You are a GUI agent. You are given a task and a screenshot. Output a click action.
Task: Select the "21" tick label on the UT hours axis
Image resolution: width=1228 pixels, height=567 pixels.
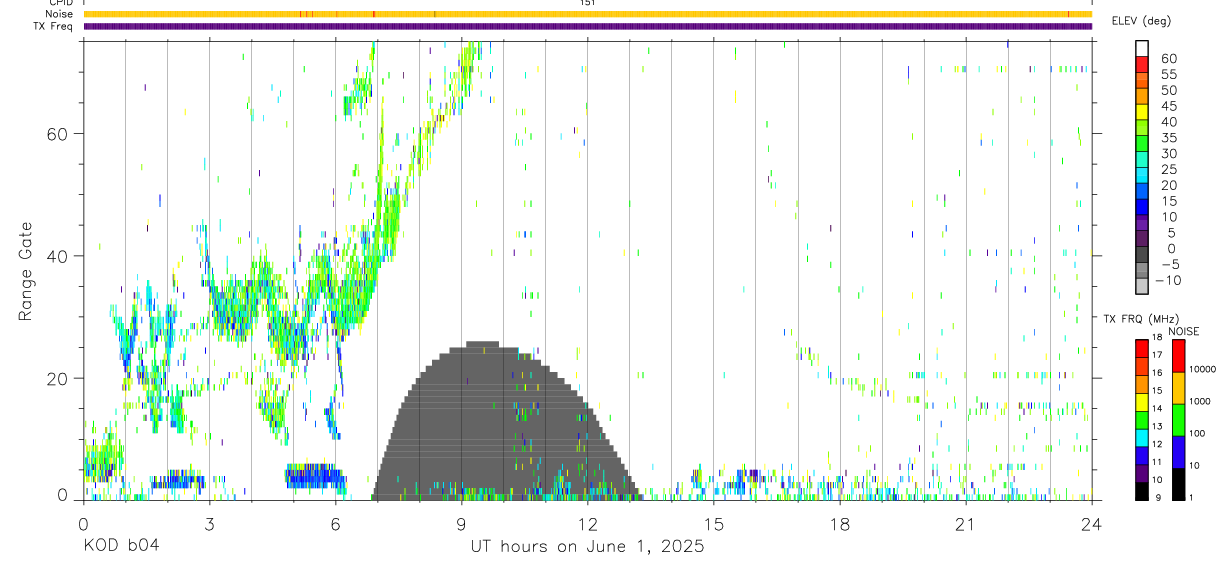tap(965, 524)
